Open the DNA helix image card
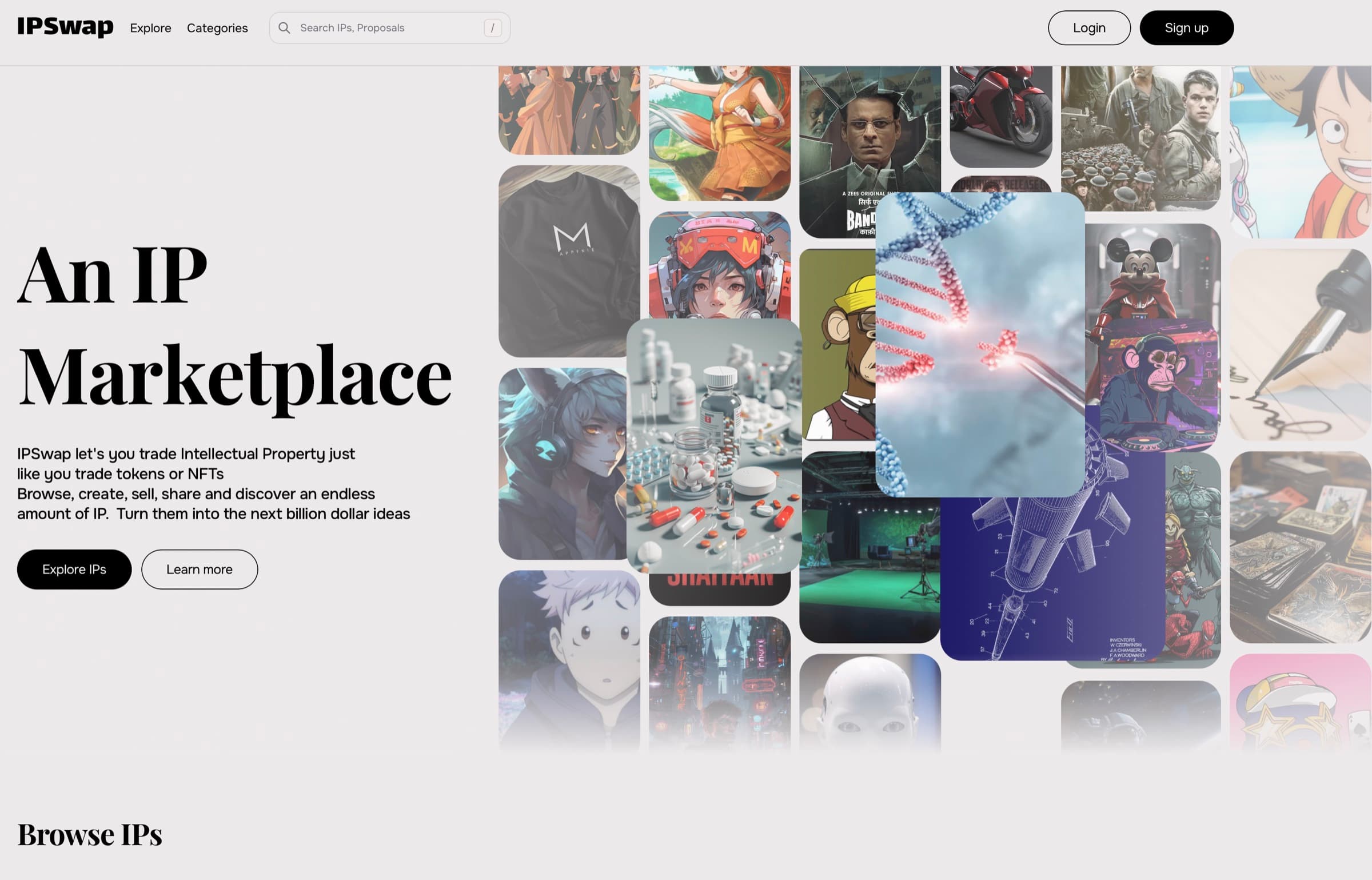This screenshot has width=1372, height=880. [x=980, y=344]
